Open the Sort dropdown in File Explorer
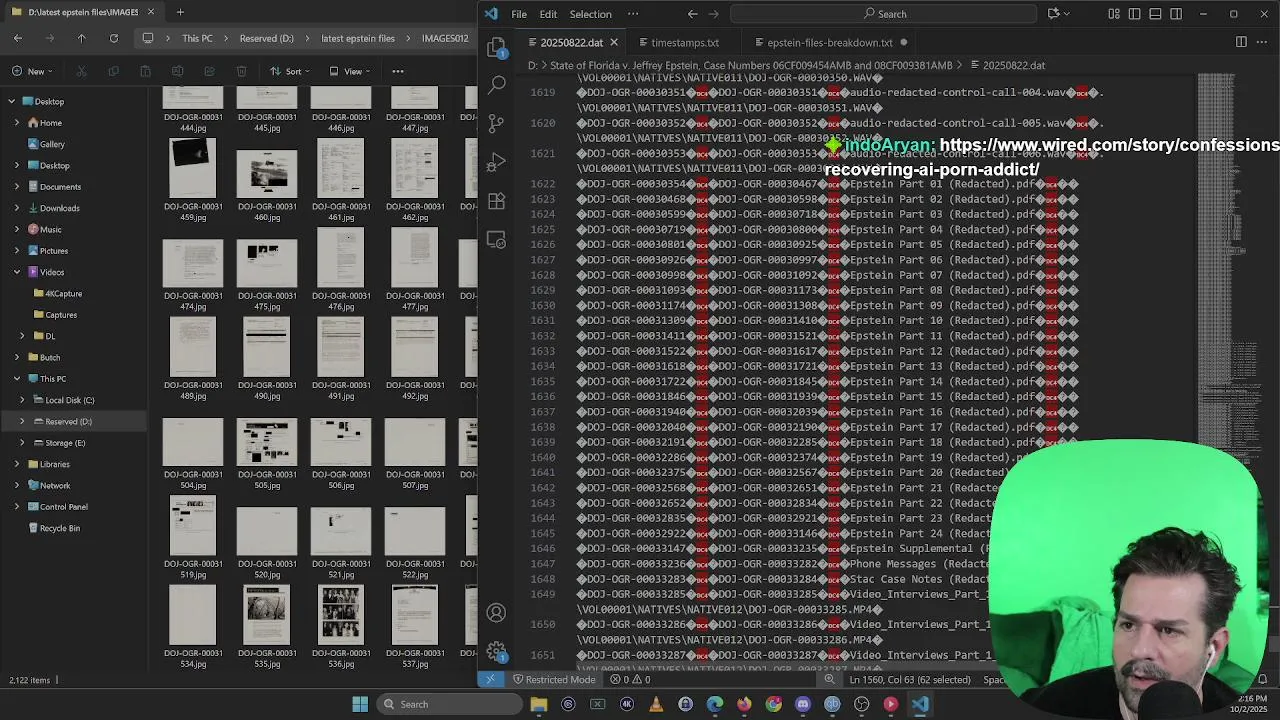The width and height of the screenshot is (1280, 720). point(291,71)
